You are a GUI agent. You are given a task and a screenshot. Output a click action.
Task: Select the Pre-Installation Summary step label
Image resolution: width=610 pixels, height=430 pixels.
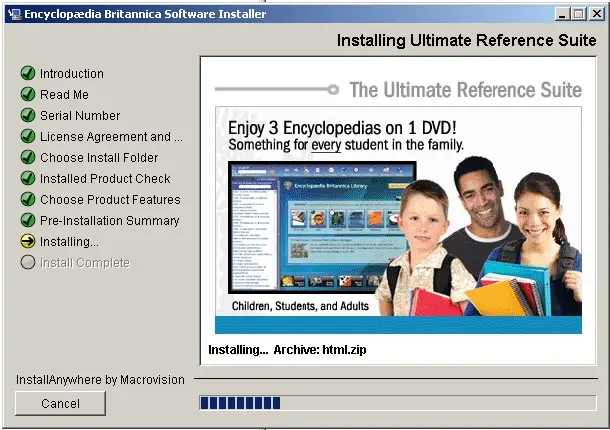110,221
